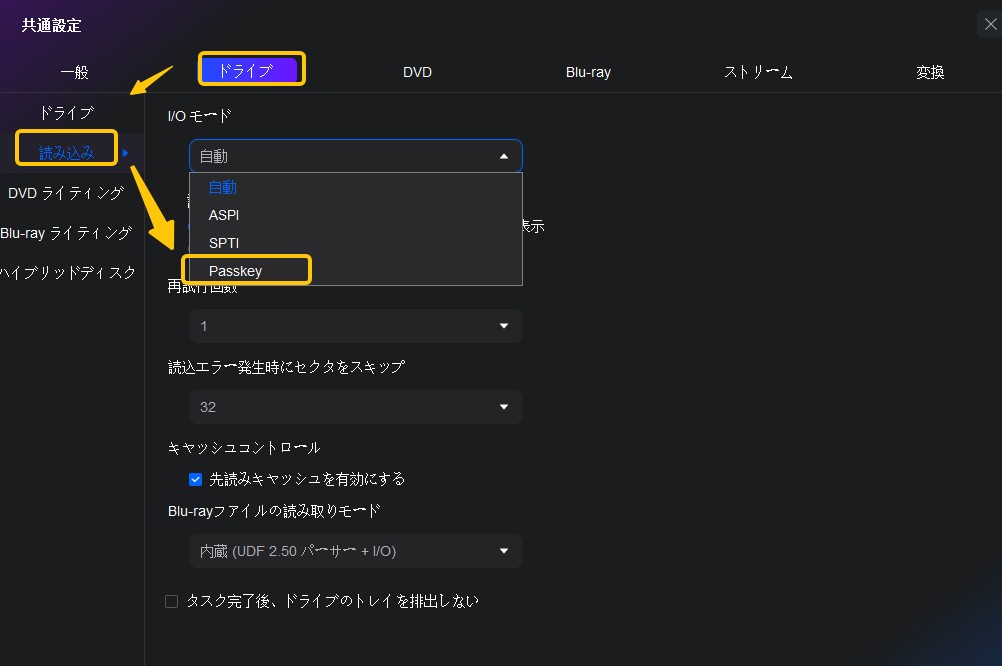Image resolution: width=1002 pixels, height=666 pixels.
Task: Choose Passkey from the I/O mode list
Action: [x=236, y=271]
